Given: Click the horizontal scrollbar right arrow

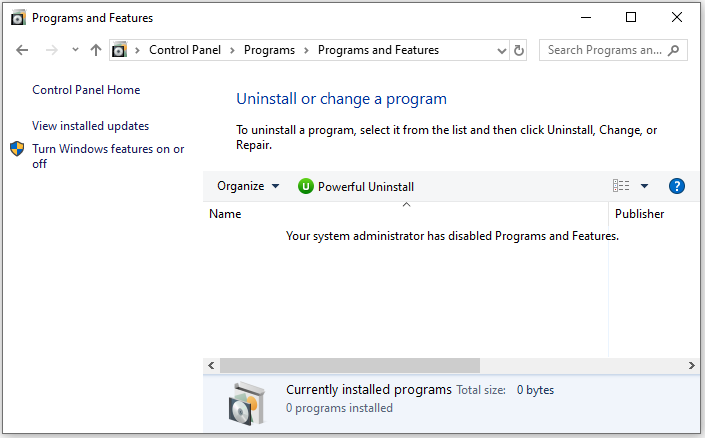Looking at the screenshot, I should [x=691, y=366].
